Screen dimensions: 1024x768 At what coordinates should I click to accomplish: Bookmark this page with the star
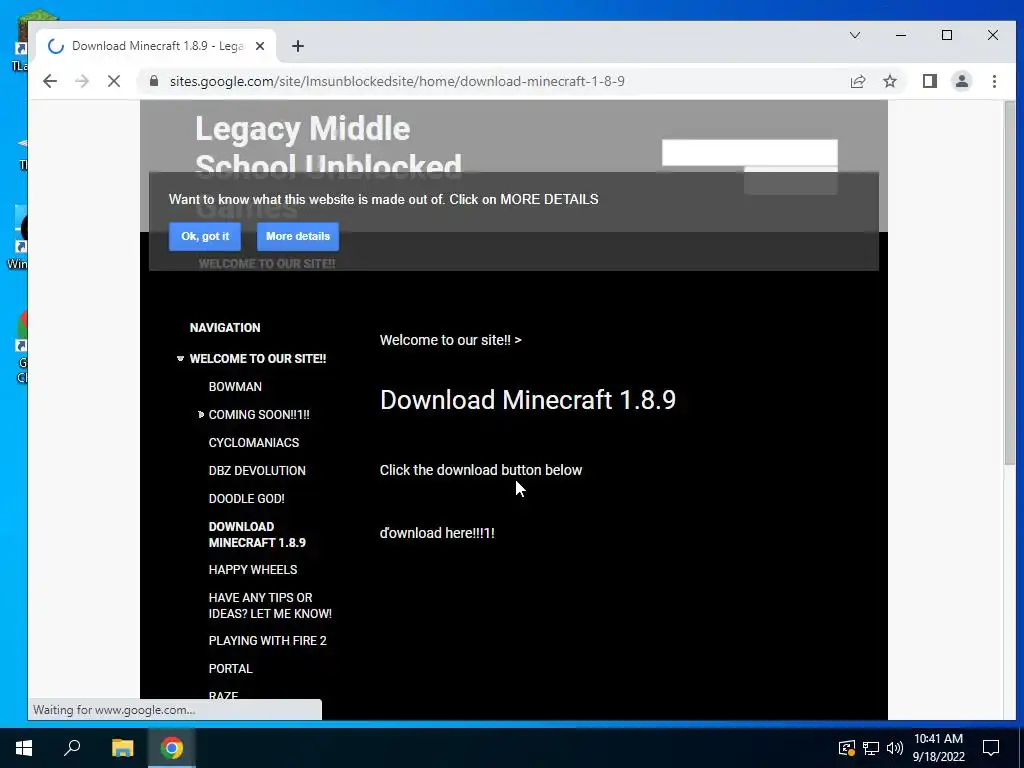tap(889, 81)
